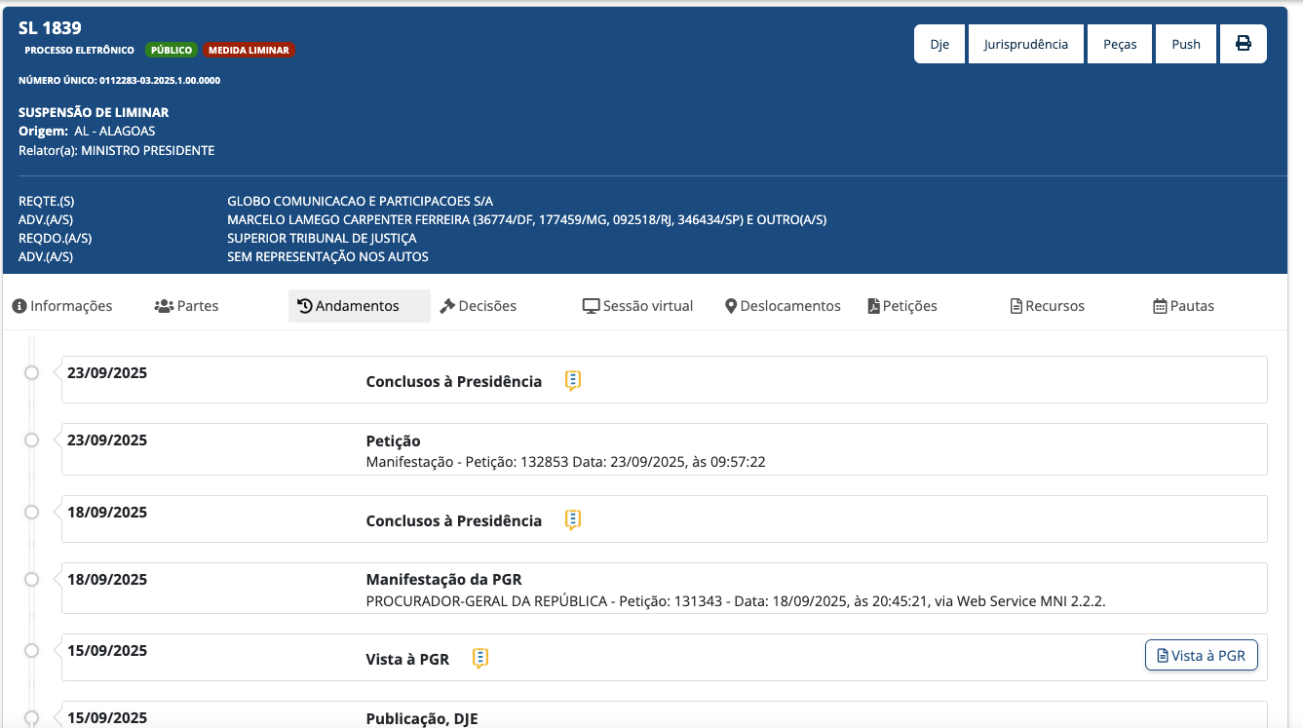Screen dimensions: 1303x728
Task: Click timeline marker beside Petição entry
Action: [x=32, y=440]
